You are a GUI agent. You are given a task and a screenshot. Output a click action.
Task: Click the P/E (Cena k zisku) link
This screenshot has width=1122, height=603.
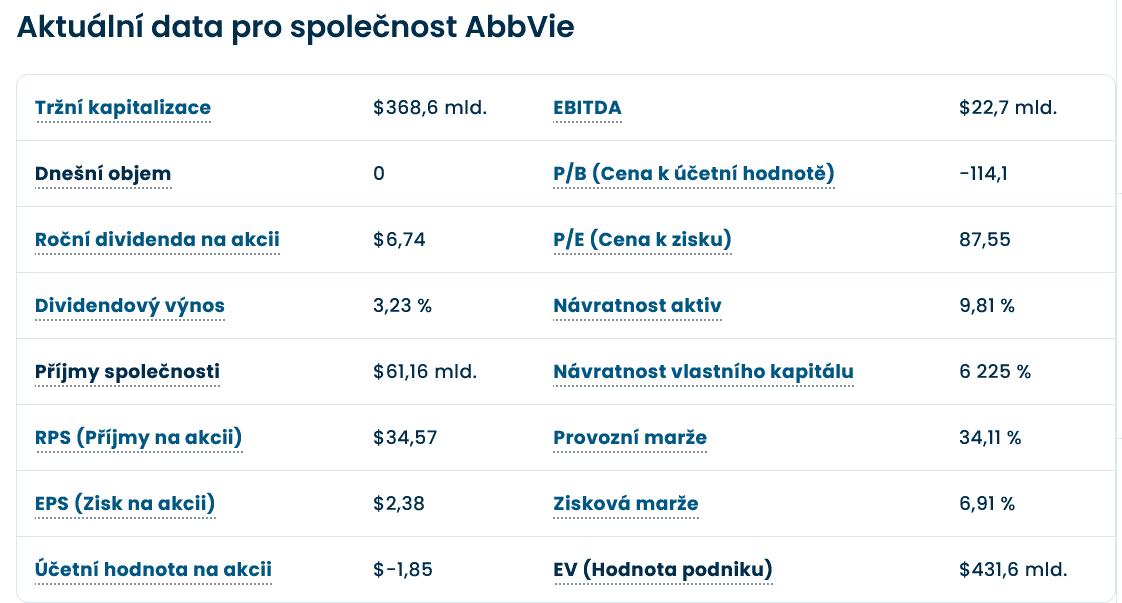(642, 240)
